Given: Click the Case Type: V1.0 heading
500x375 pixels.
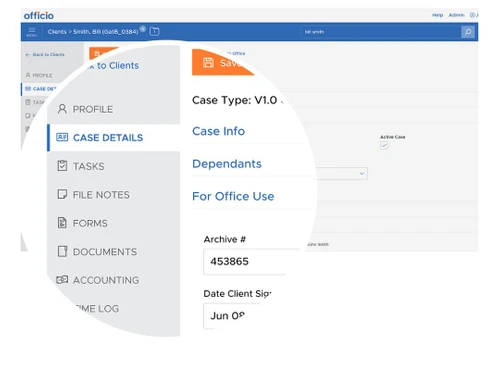Looking at the screenshot, I should [234, 100].
